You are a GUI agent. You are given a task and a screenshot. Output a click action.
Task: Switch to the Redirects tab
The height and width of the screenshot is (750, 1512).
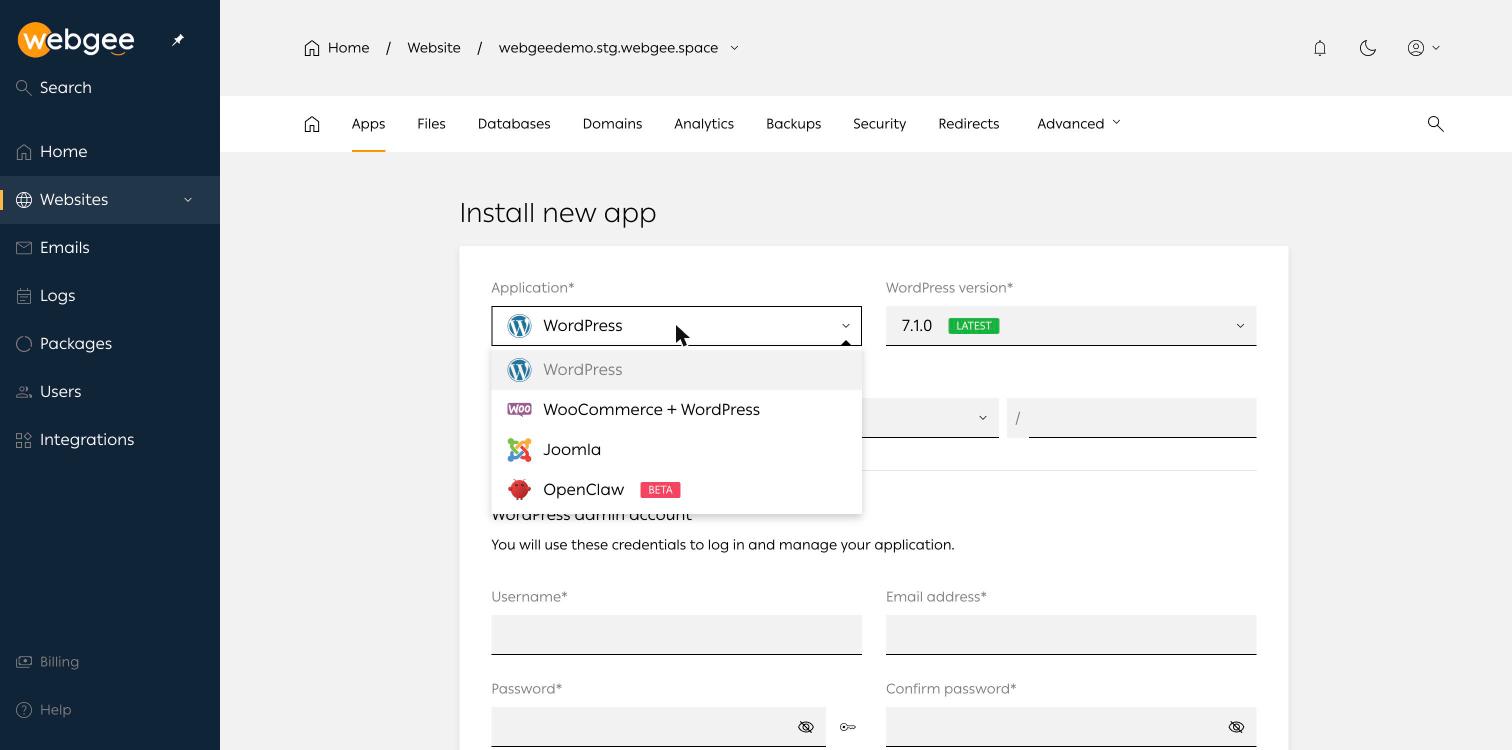click(x=969, y=124)
